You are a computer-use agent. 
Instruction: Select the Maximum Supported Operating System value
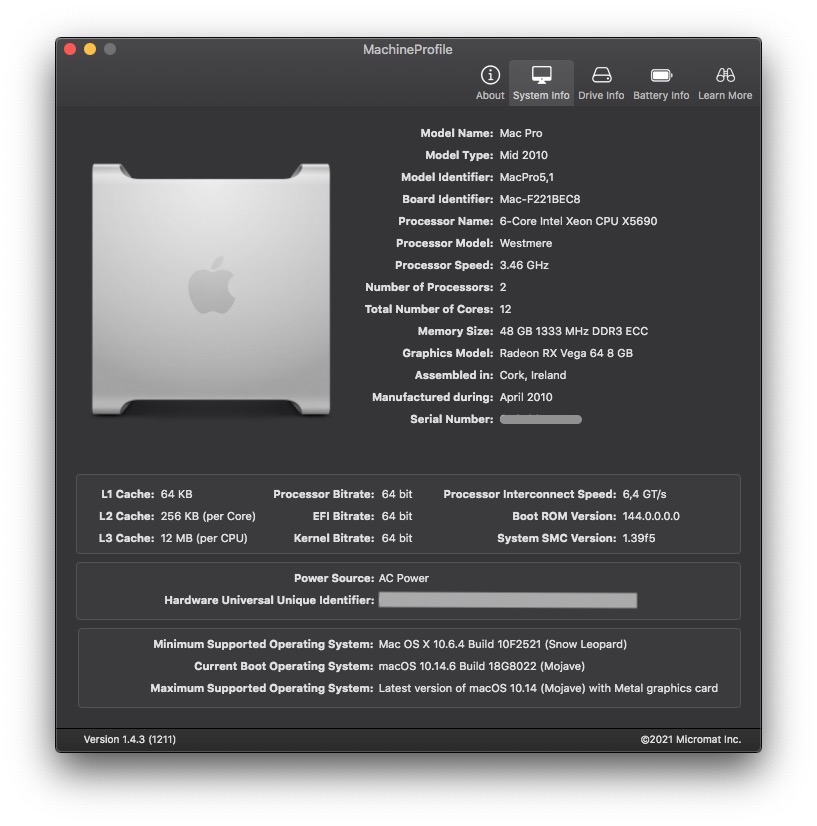[x=548, y=689]
